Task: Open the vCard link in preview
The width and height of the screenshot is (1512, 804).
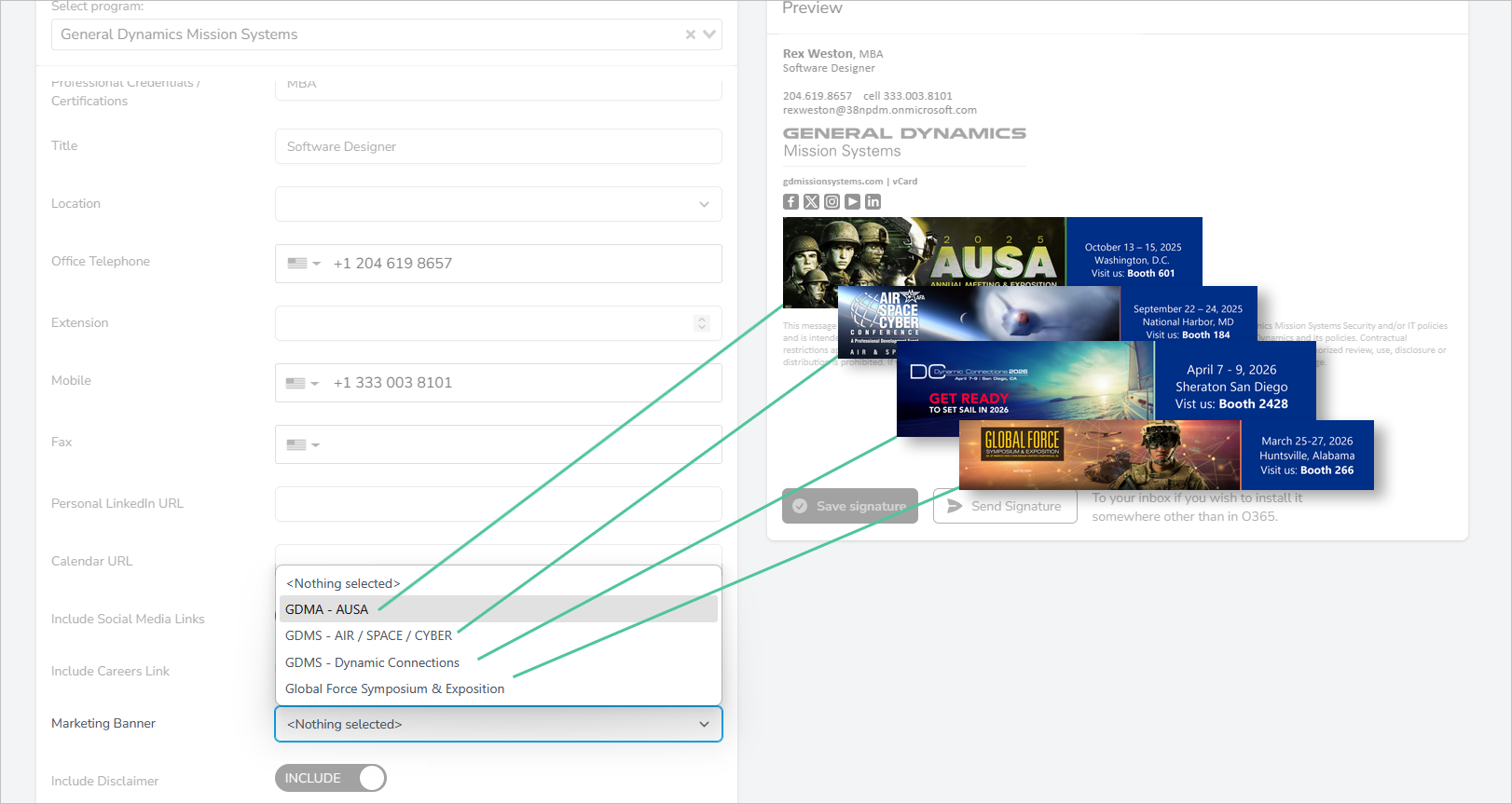Action: click(x=904, y=182)
